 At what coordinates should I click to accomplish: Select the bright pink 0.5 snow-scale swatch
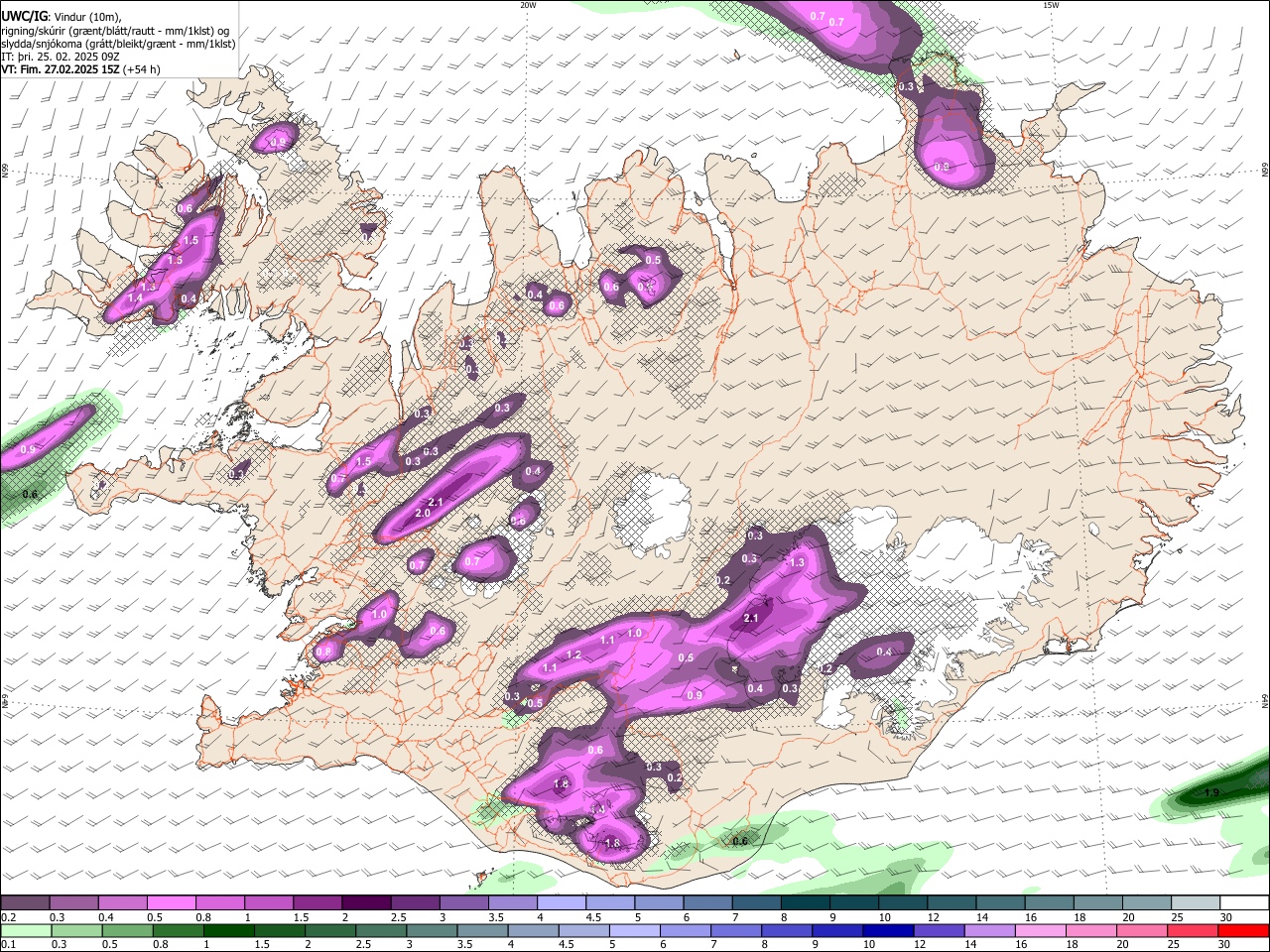coord(171,903)
